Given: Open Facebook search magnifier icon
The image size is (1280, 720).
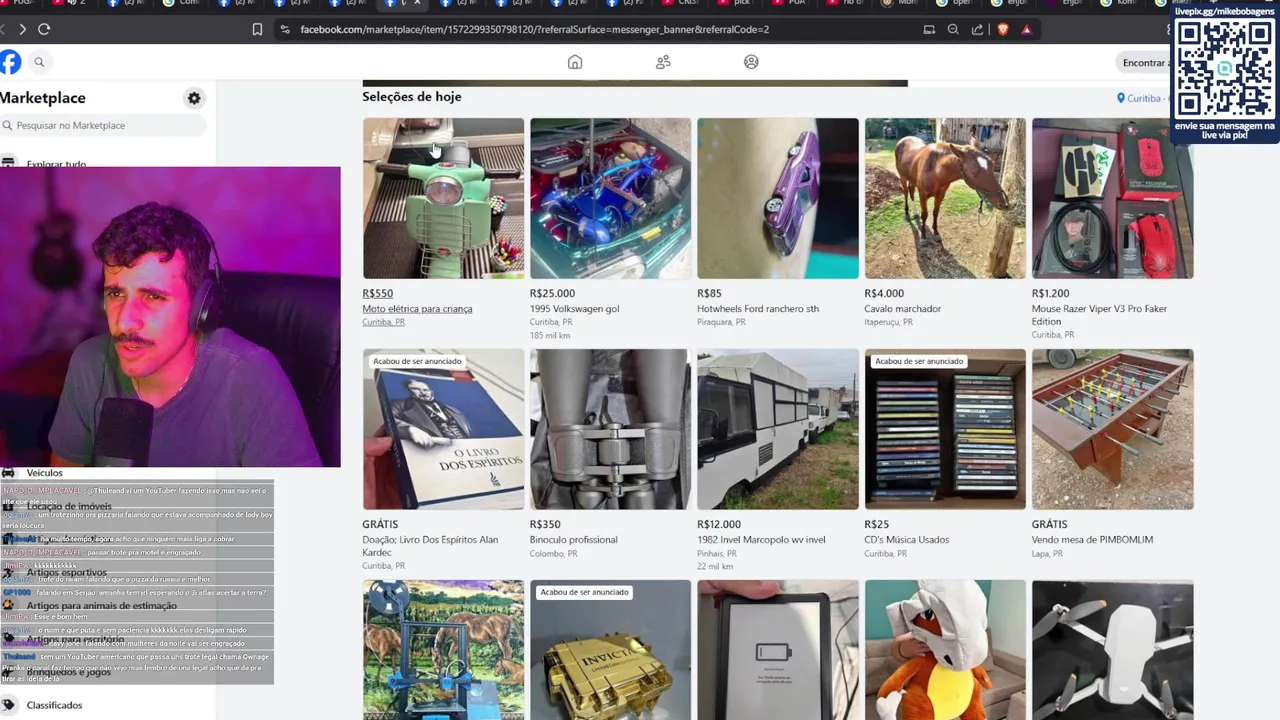Looking at the screenshot, I should click(39, 62).
